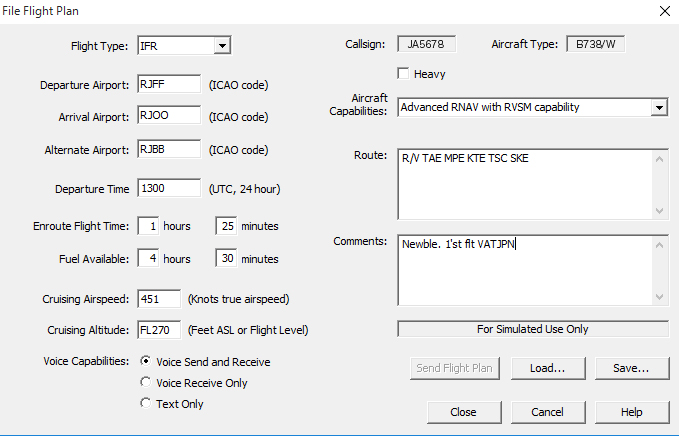Focus the Cruising Airspeed field
Viewport: 679px width, 436px height.
[159, 299]
